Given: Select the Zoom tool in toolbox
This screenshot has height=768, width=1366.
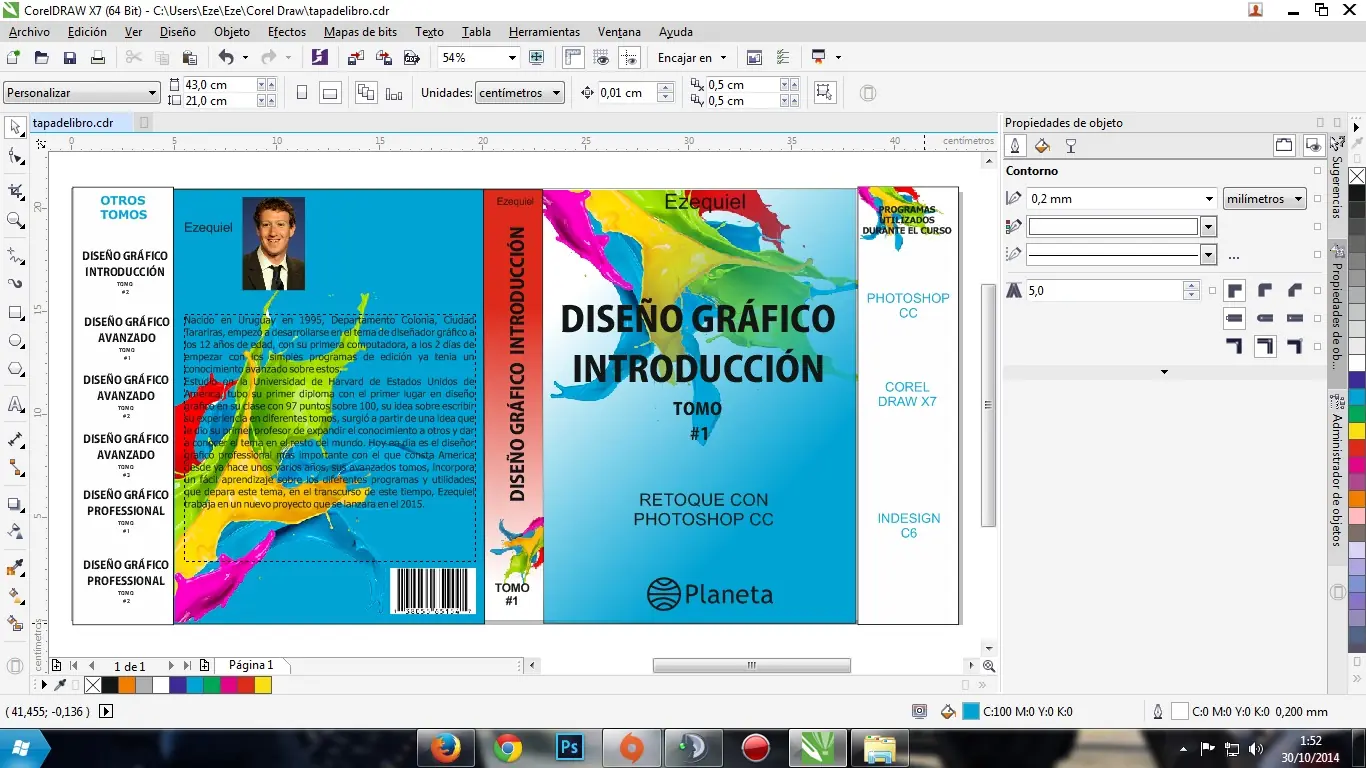Looking at the screenshot, I should [x=15, y=220].
